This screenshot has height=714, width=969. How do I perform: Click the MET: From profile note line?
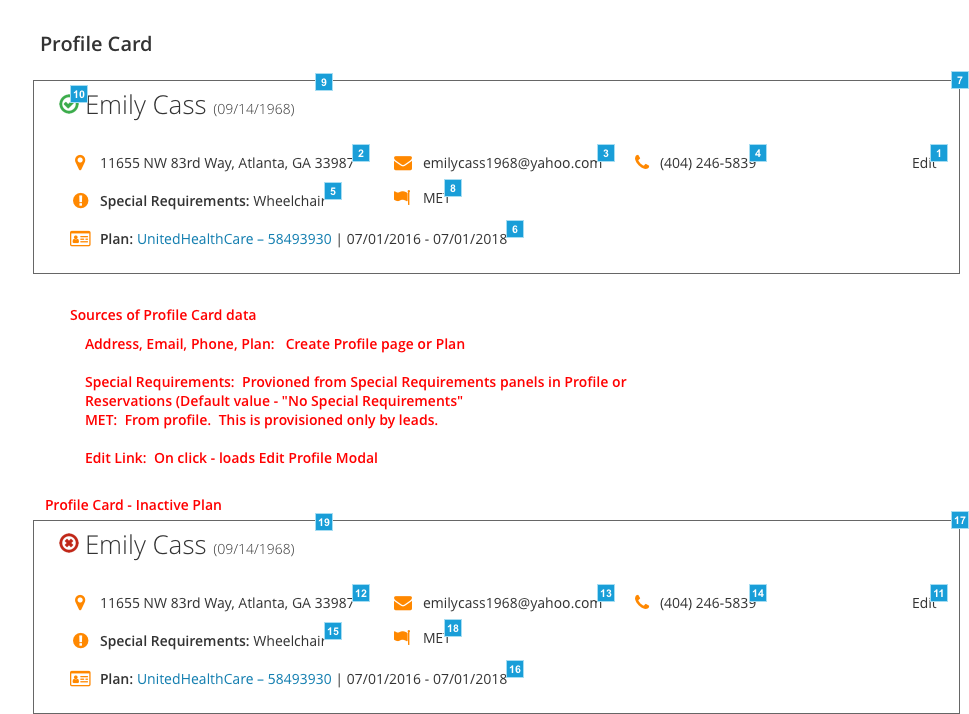[x=261, y=420]
